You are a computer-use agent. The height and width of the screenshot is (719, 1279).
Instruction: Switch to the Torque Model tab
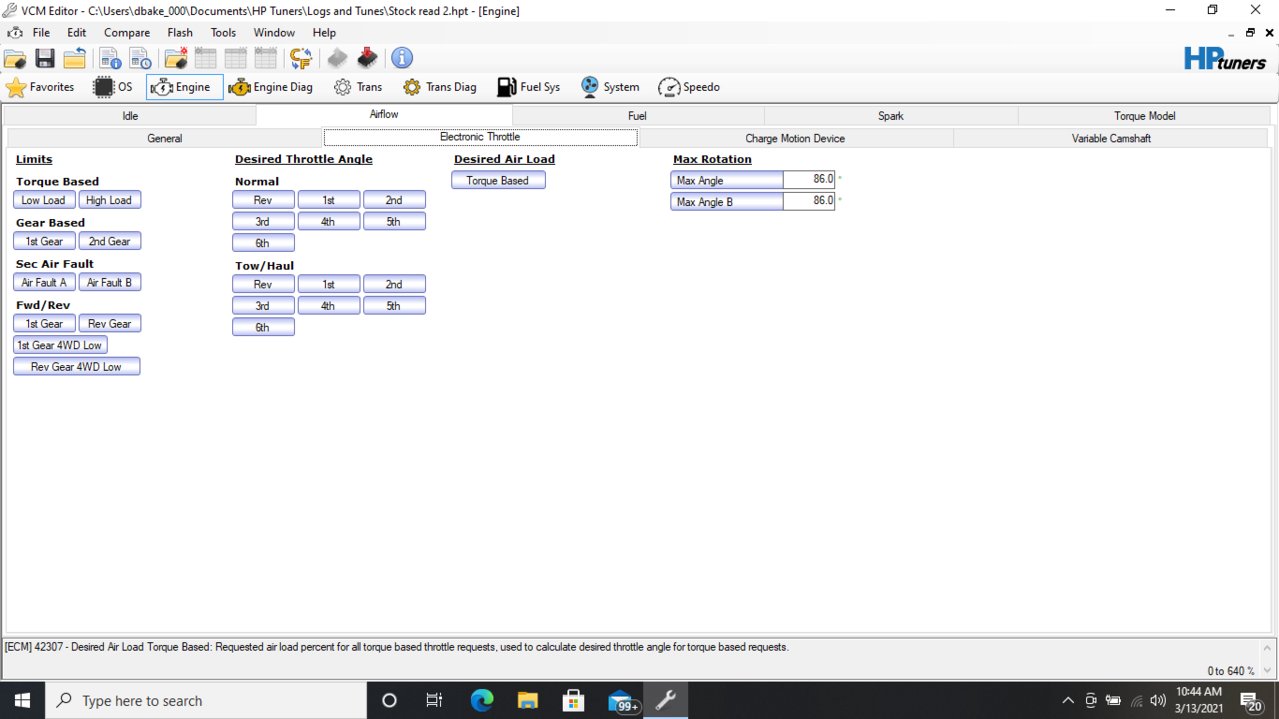1145,116
